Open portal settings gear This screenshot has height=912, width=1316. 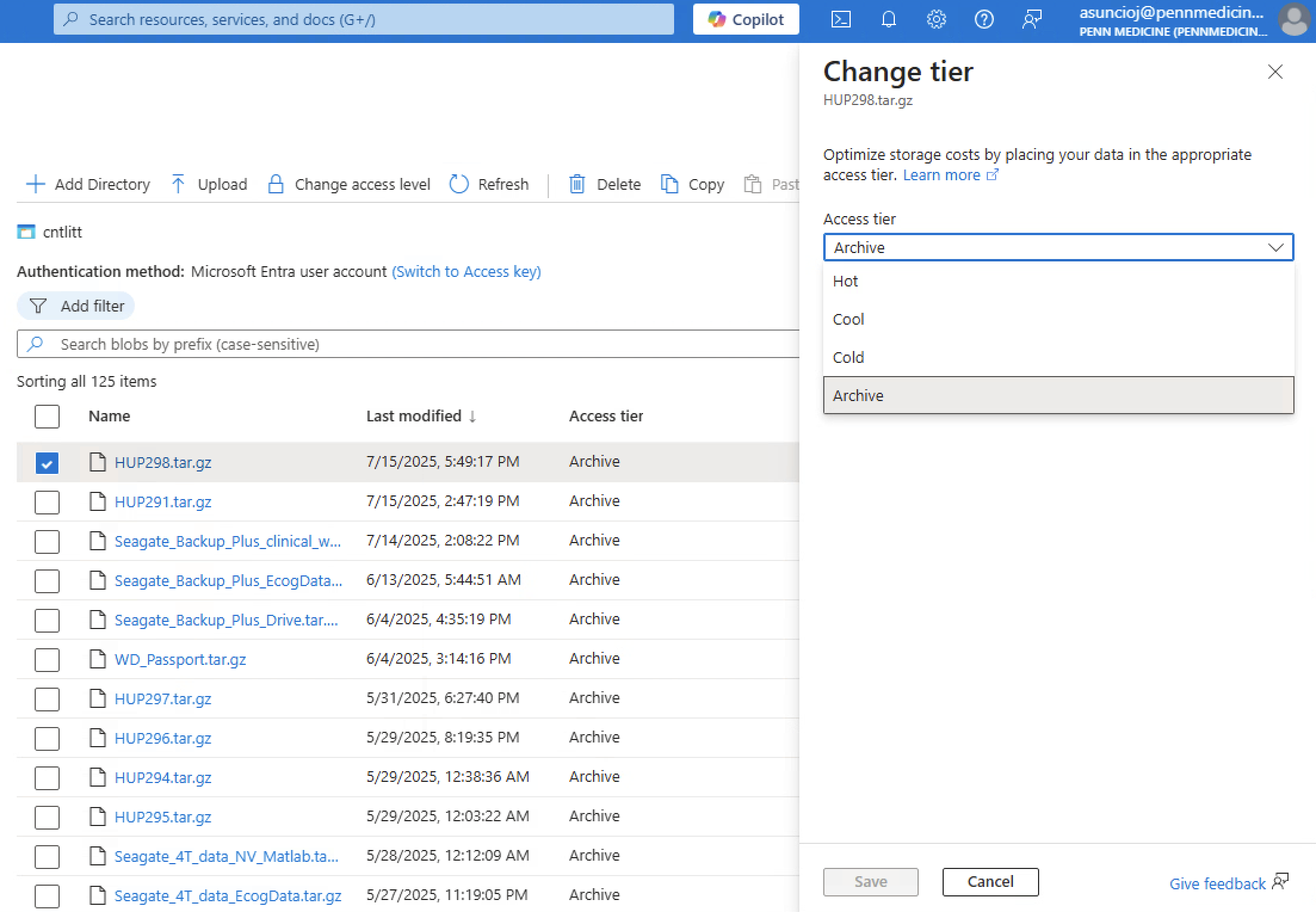[x=936, y=20]
